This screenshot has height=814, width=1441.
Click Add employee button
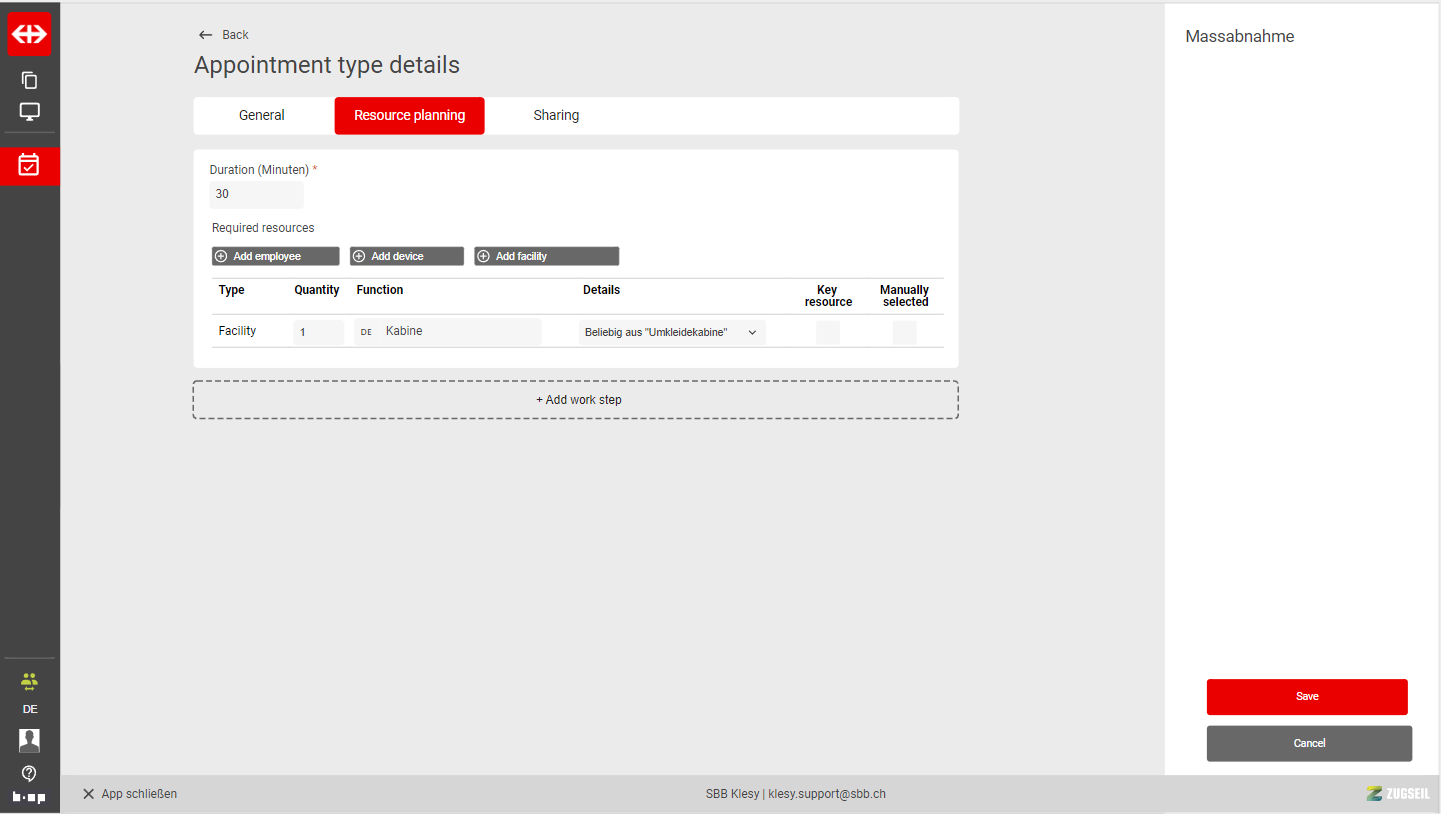276,257
